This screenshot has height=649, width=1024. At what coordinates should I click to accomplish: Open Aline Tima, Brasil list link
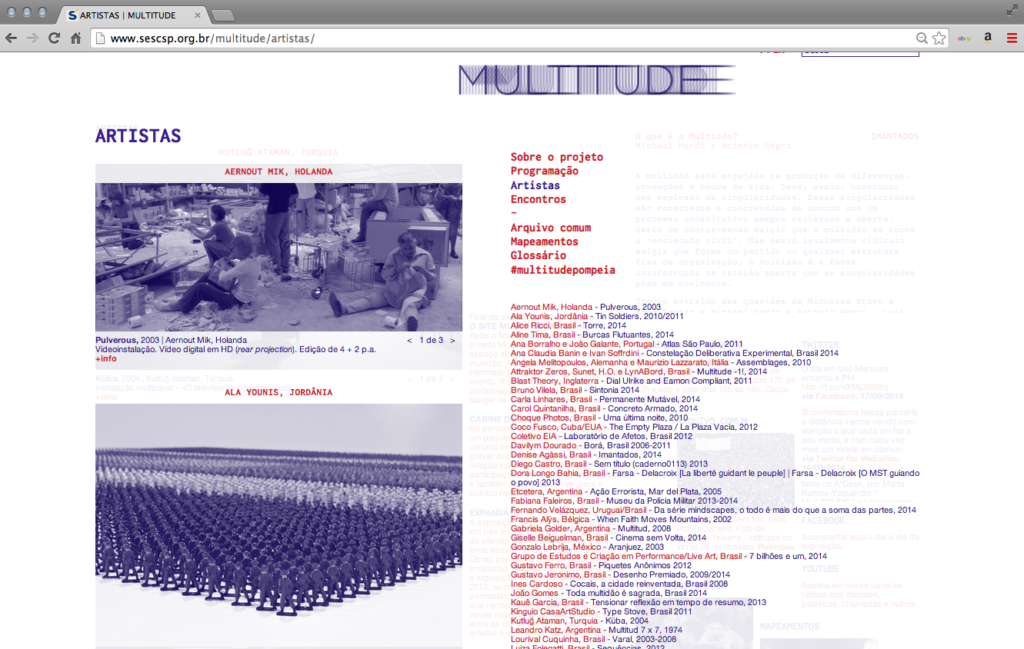pos(543,334)
